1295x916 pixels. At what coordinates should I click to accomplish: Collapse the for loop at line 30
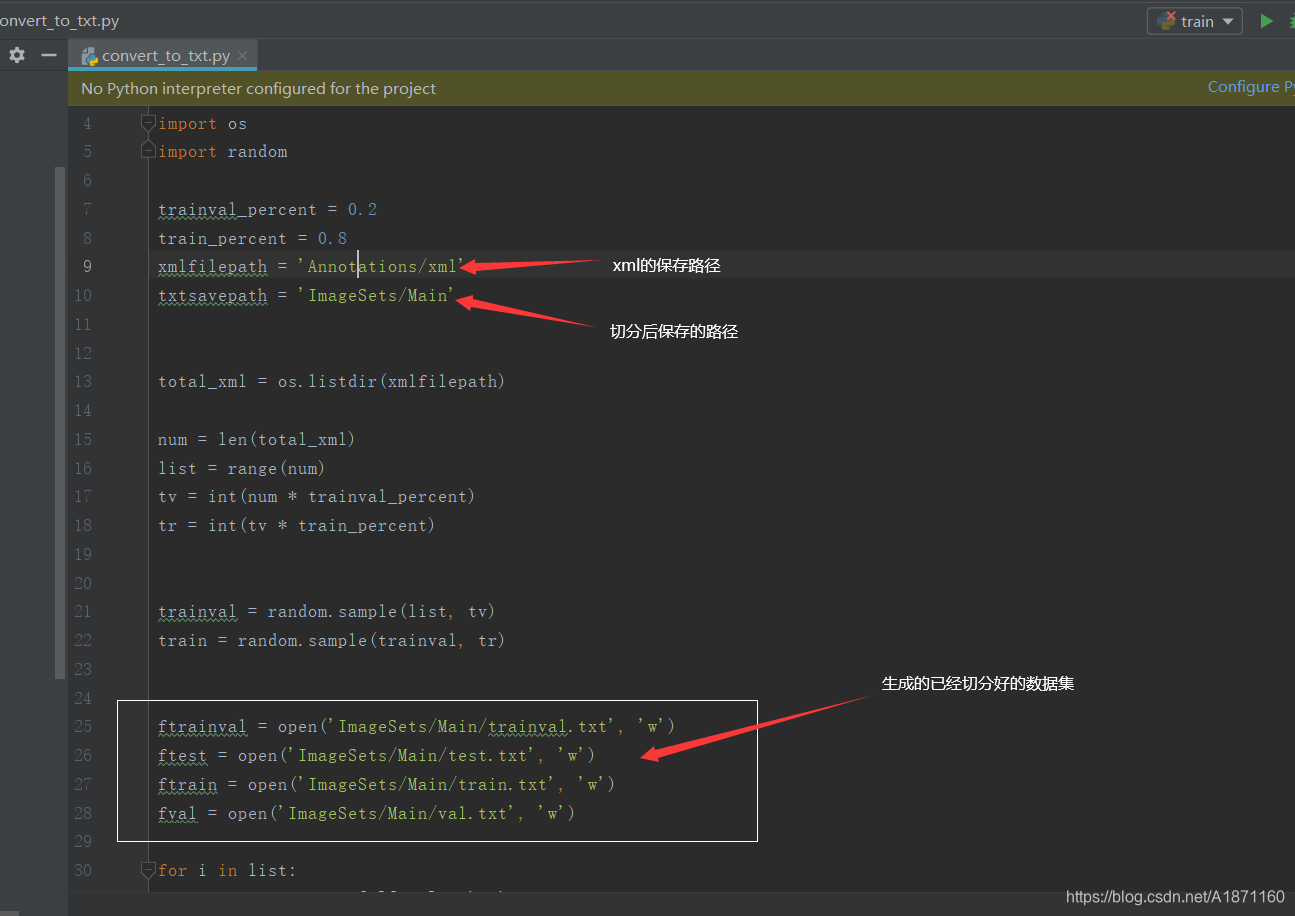(148, 870)
